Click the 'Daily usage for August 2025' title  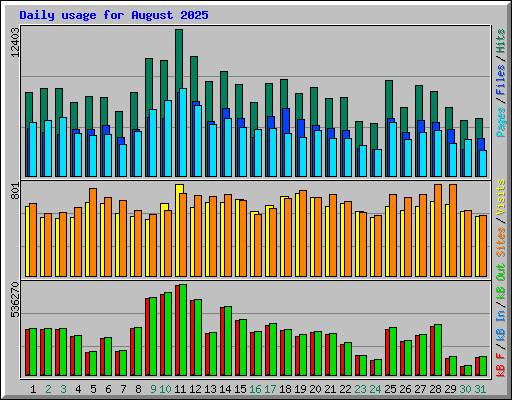pos(114,15)
